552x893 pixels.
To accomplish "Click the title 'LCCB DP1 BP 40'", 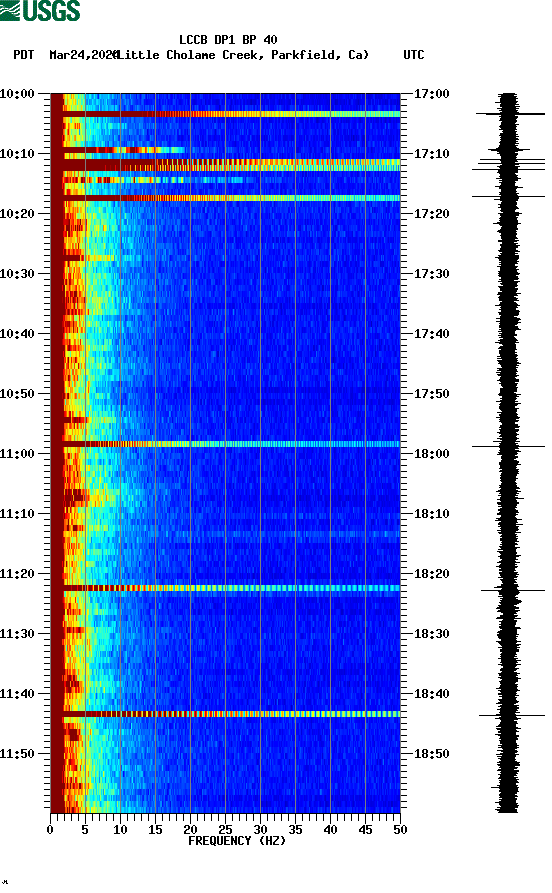I will pyautogui.click(x=228, y=40).
